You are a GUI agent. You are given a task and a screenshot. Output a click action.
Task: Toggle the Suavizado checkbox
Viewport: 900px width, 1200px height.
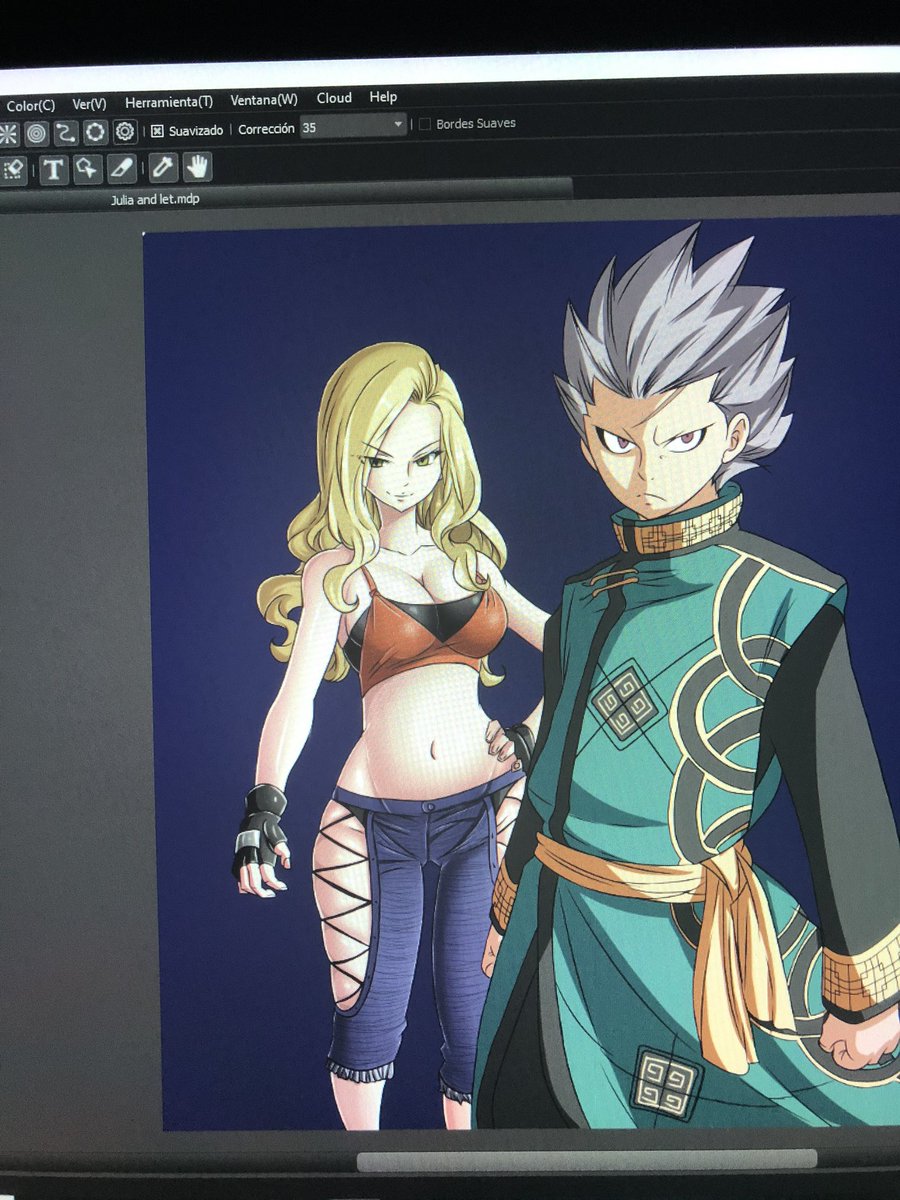(x=157, y=130)
